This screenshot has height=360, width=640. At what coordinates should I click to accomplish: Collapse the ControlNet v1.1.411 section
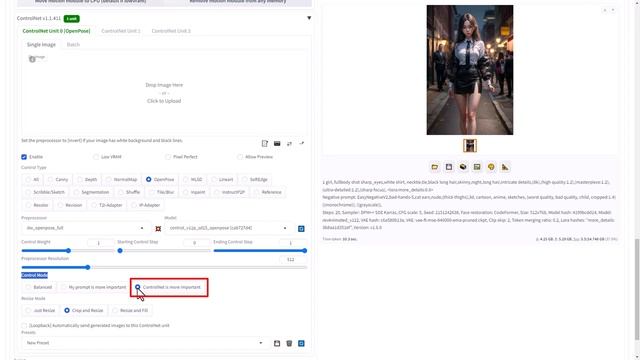pos(309,18)
